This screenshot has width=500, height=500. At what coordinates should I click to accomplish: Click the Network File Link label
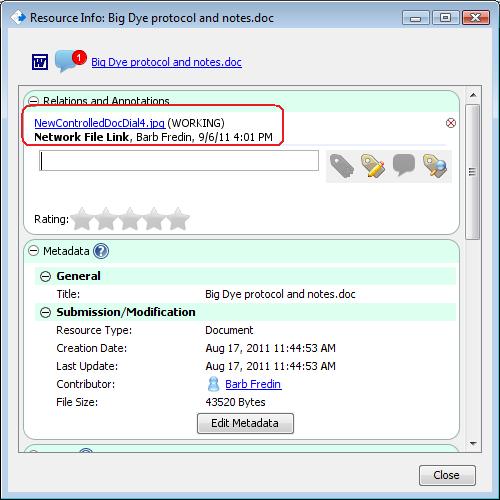(82, 137)
